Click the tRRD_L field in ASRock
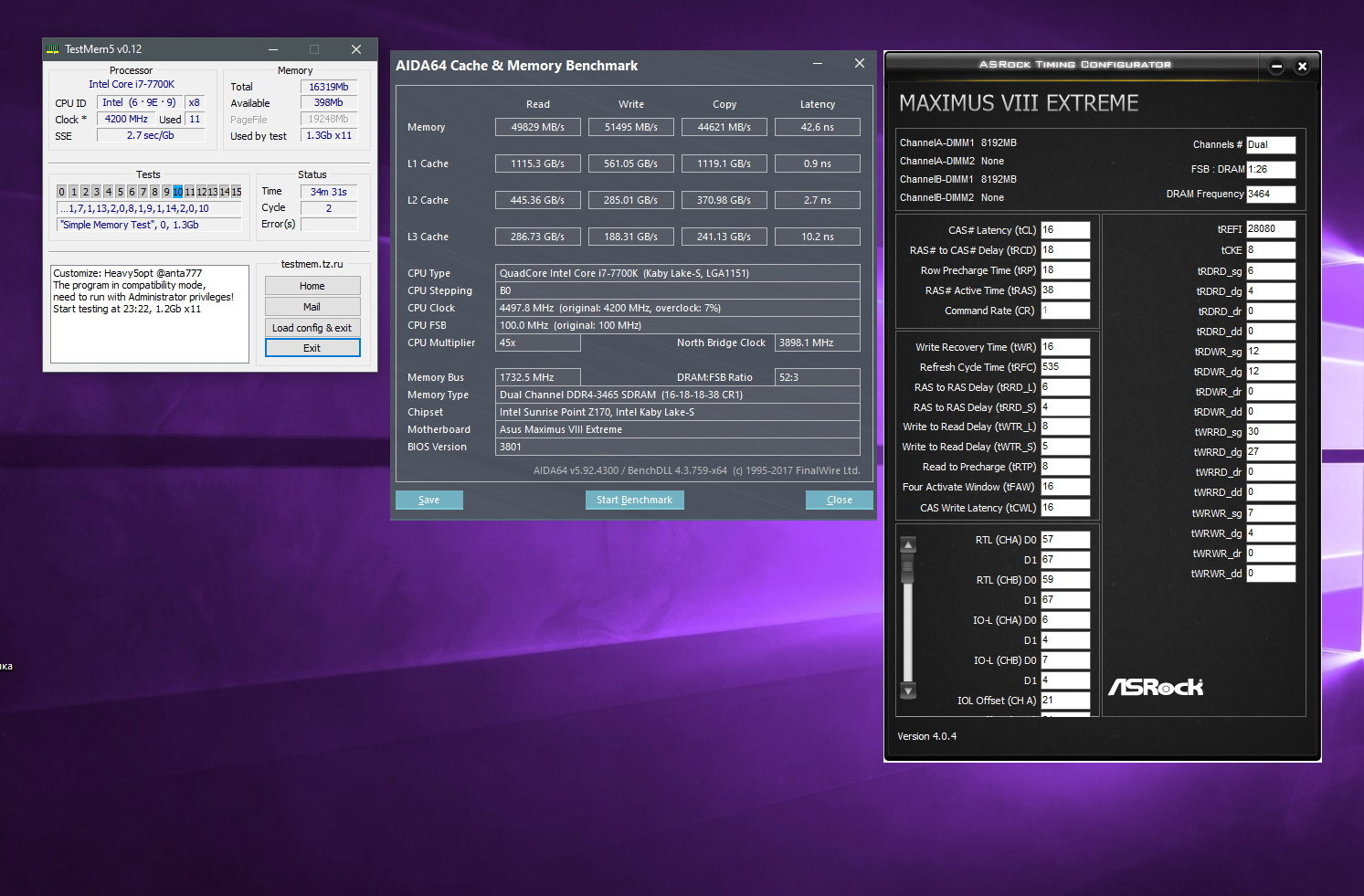The height and width of the screenshot is (896, 1364). pos(1065,387)
